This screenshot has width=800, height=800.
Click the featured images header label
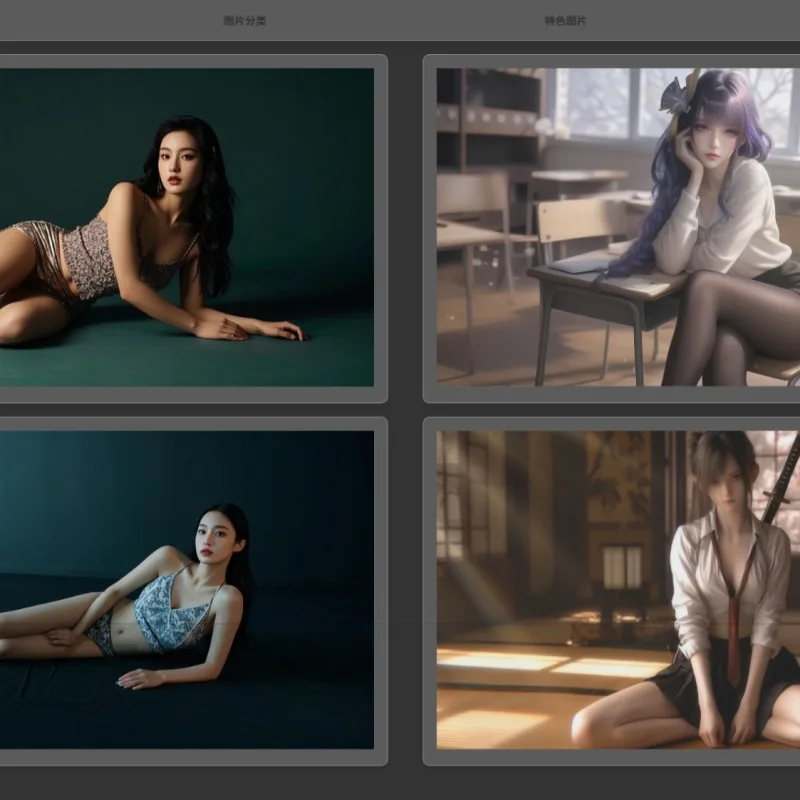pos(565,21)
